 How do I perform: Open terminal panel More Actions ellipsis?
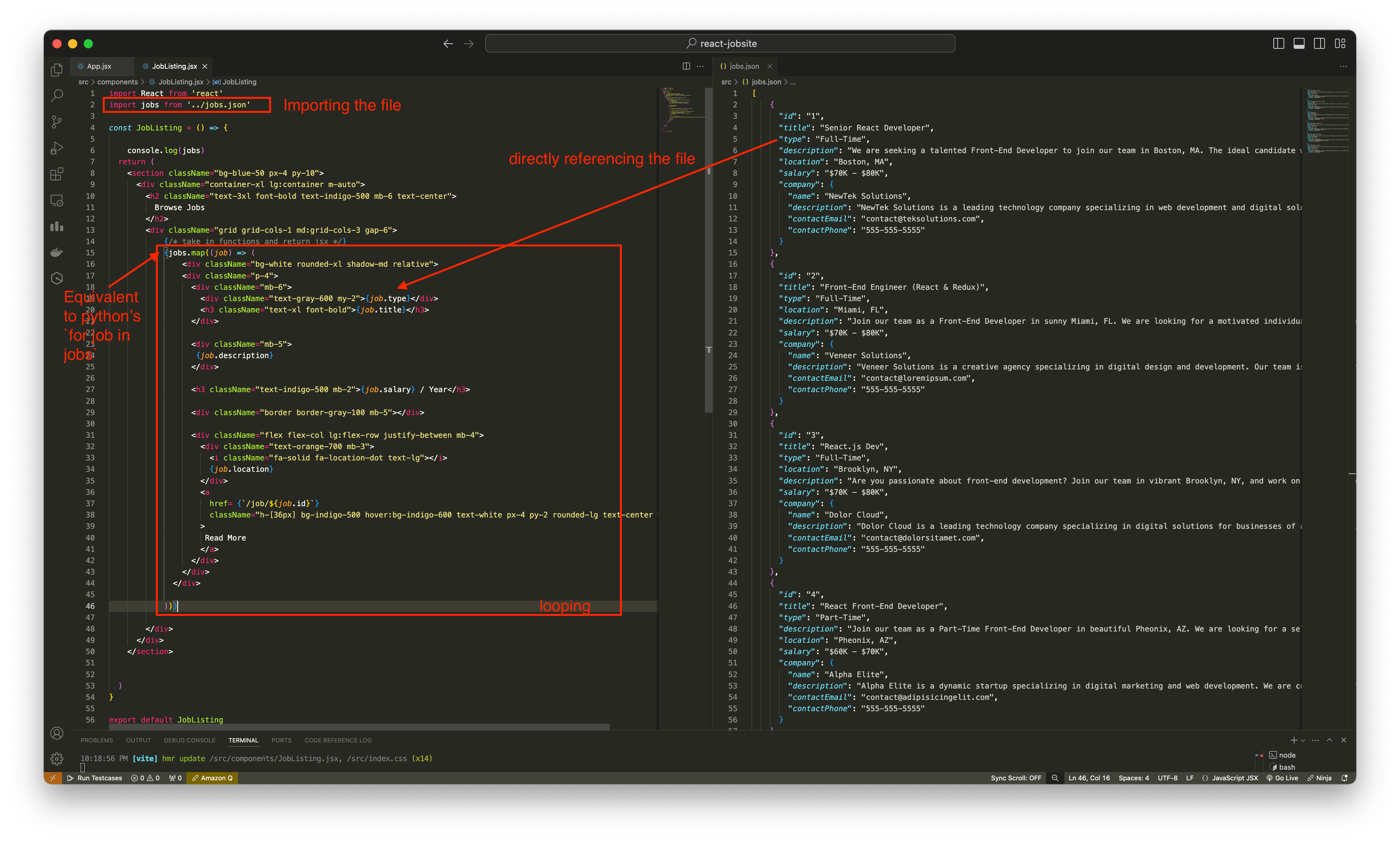coord(1316,740)
